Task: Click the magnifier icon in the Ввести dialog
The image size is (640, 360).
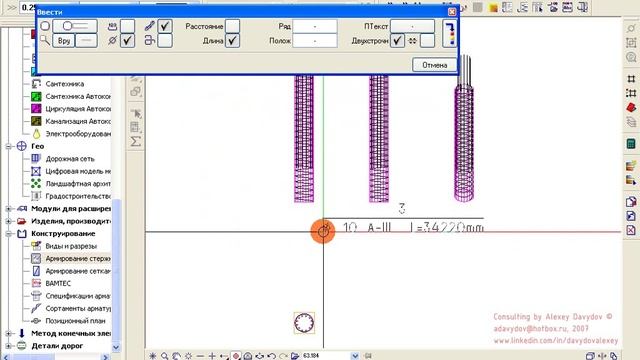Action: (x=45, y=40)
